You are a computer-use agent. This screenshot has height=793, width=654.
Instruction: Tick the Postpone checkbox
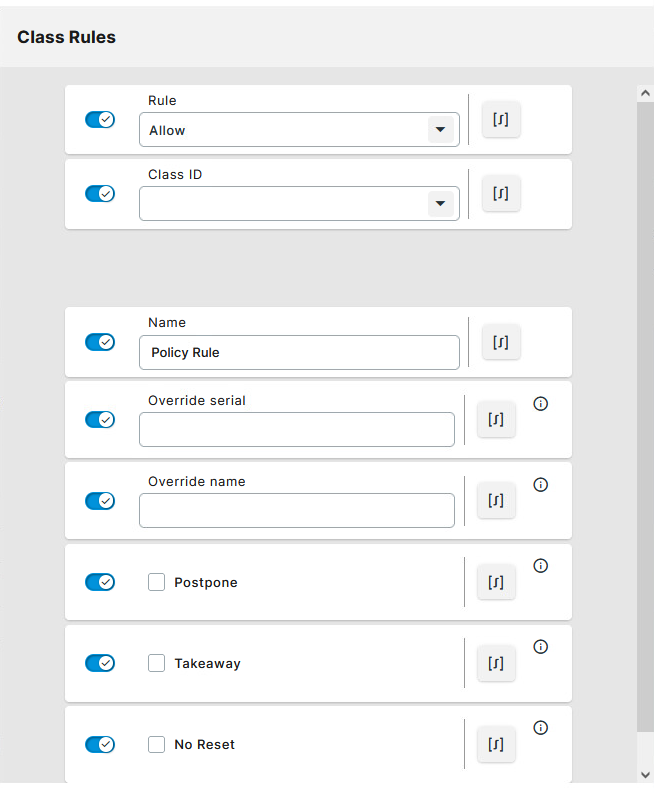[156, 582]
